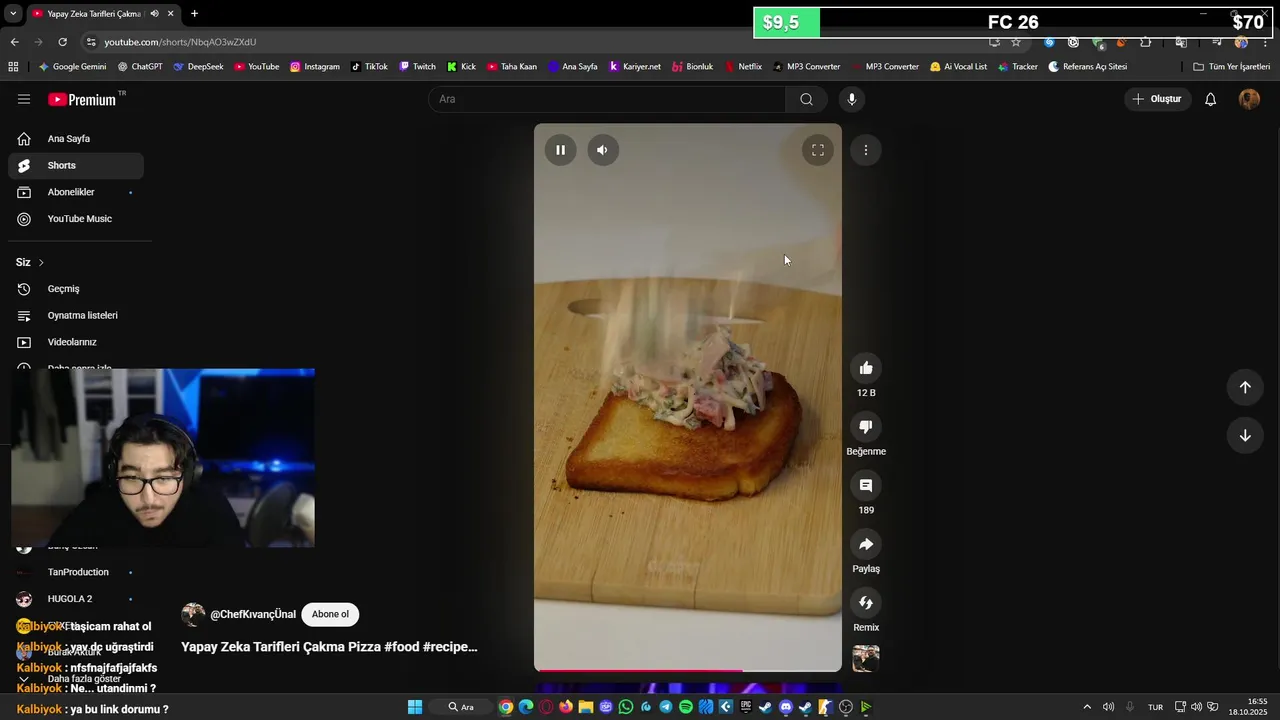Screen dimensions: 1280x720
Task: Open the Short's three-dot more menu
Action: 865,150
